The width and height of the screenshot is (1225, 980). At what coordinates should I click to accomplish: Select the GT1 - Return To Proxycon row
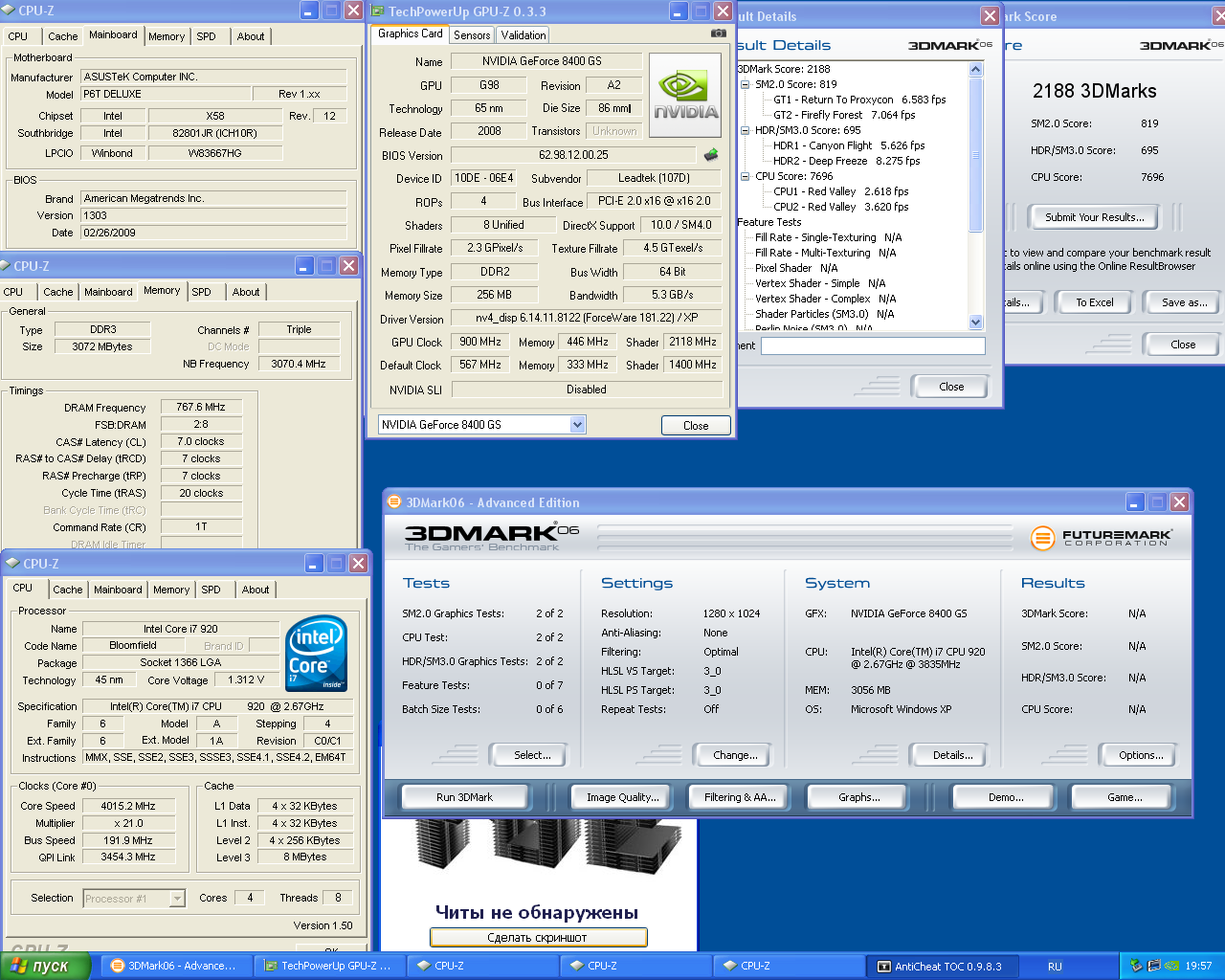859,100
